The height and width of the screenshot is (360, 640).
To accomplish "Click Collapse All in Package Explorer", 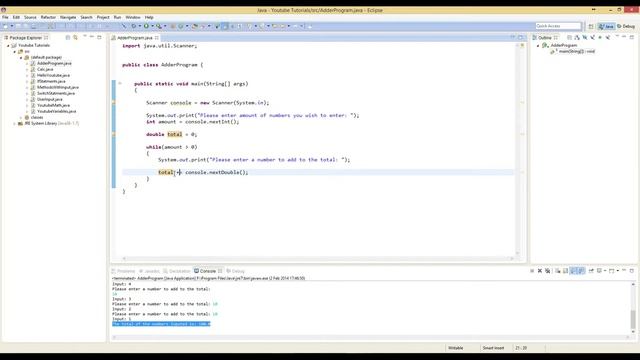I will tap(68, 37).
